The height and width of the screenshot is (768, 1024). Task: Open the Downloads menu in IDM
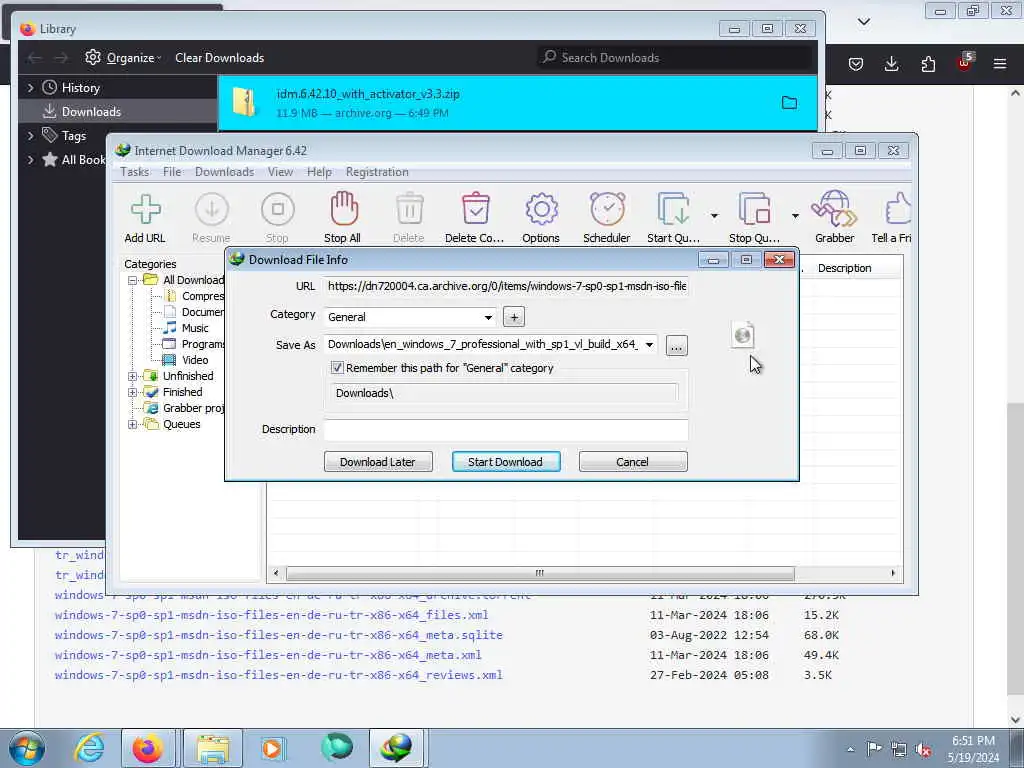[x=224, y=172]
